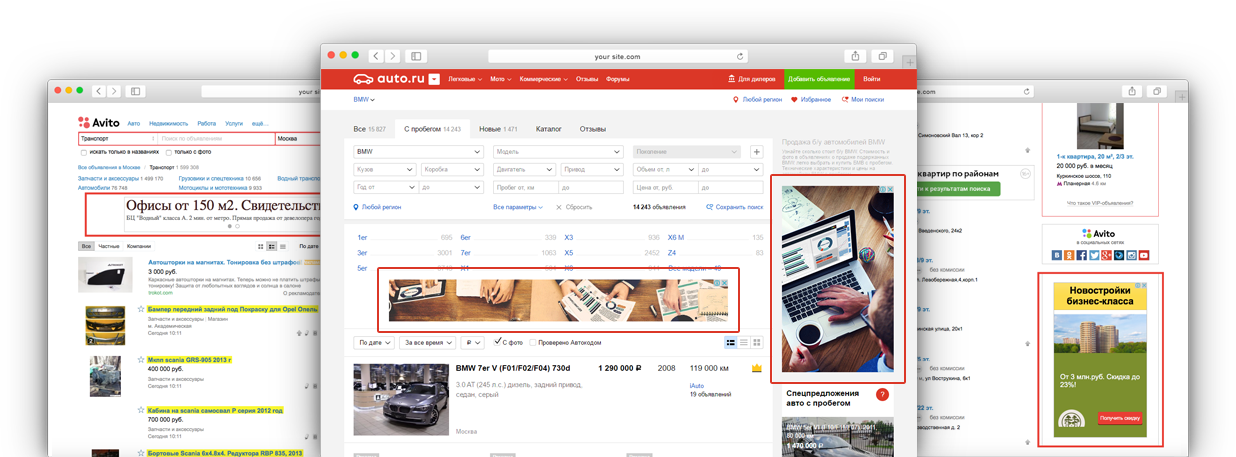Image resolution: width=1236 pixels, height=457 pixels.
Task: Check 'только с фото' on Avito
Action: coord(170,152)
